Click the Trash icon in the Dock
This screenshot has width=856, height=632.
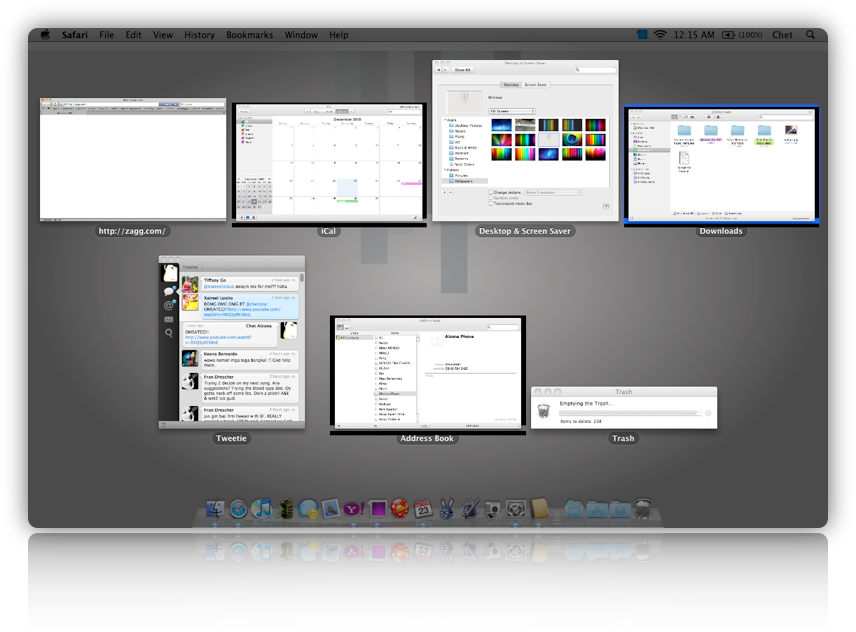tap(643, 509)
